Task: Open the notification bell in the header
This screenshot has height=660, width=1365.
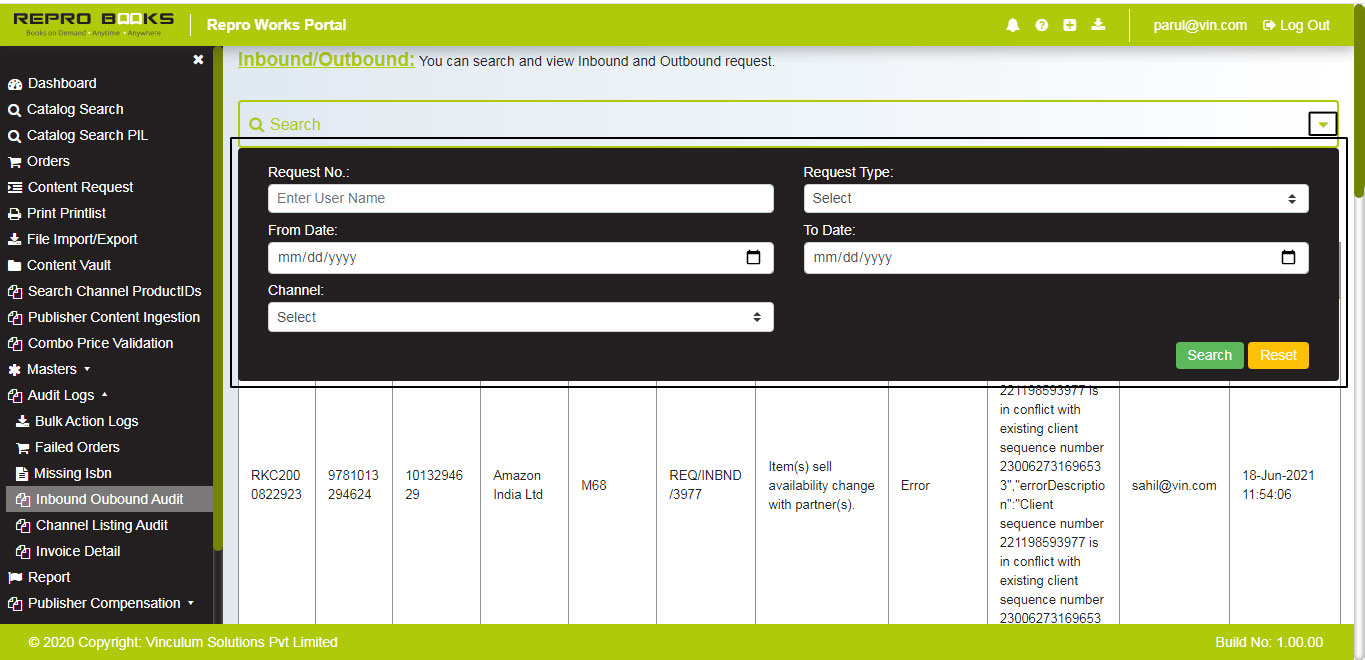Action: point(1012,25)
